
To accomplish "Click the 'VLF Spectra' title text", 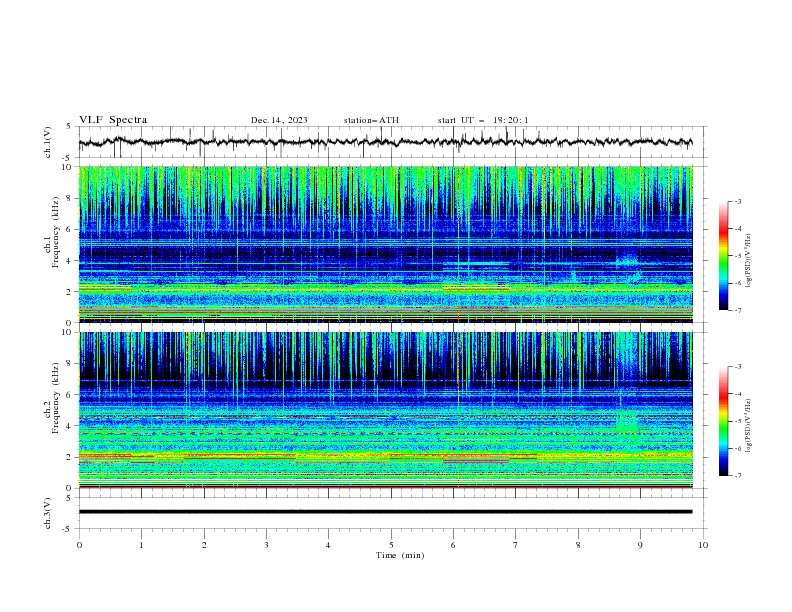I will coord(113,120).
